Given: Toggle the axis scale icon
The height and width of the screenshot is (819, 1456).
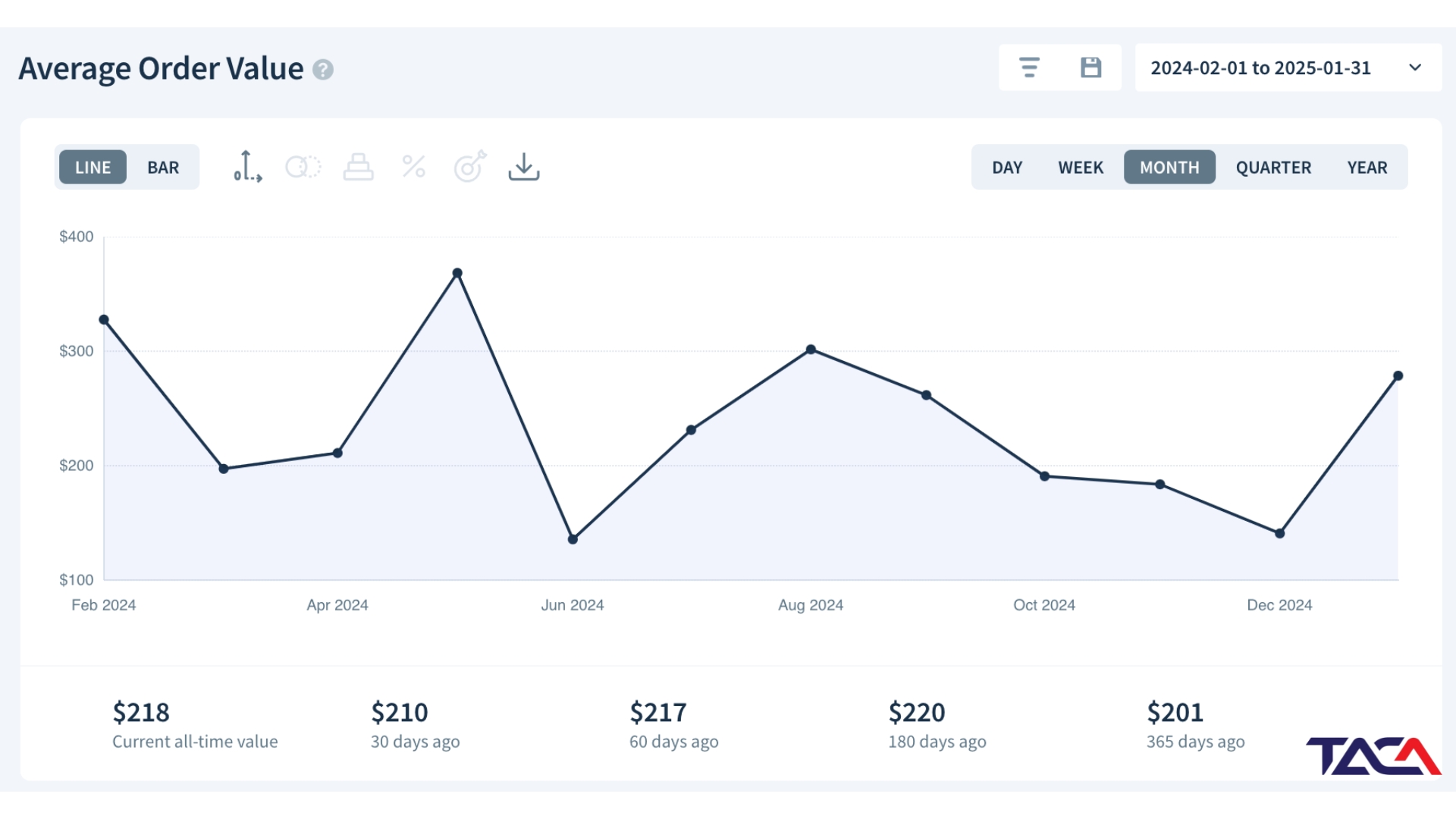Looking at the screenshot, I should [247, 167].
